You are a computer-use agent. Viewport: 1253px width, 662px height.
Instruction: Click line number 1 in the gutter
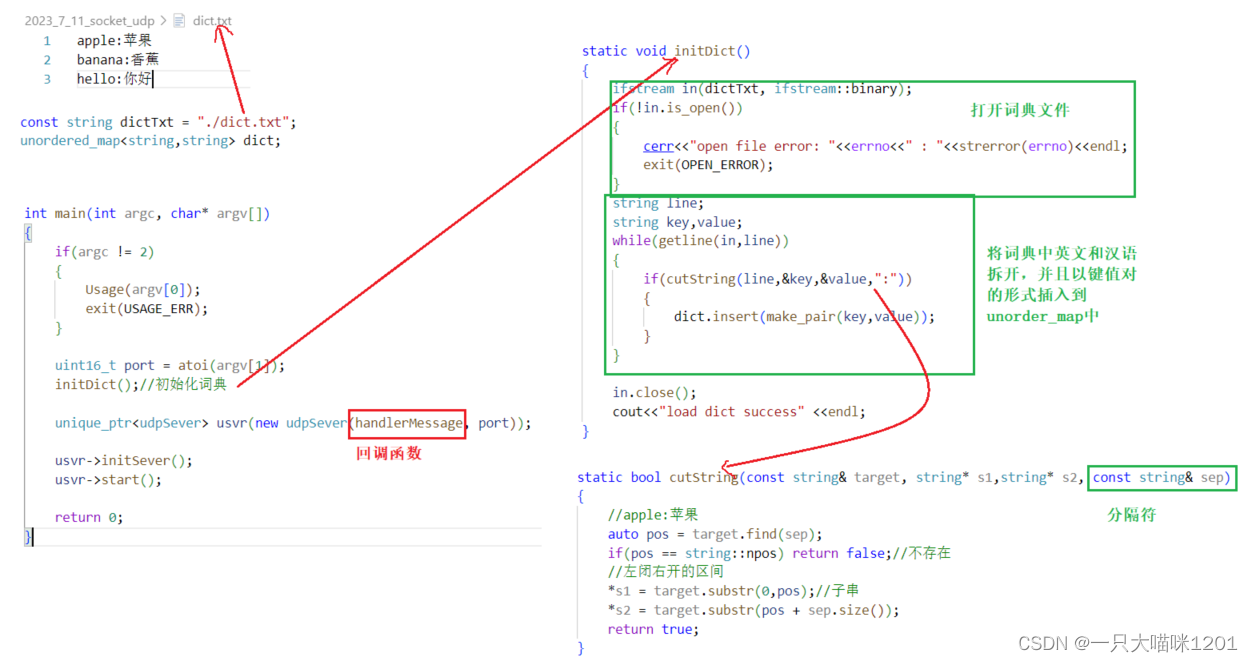[x=47, y=41]
